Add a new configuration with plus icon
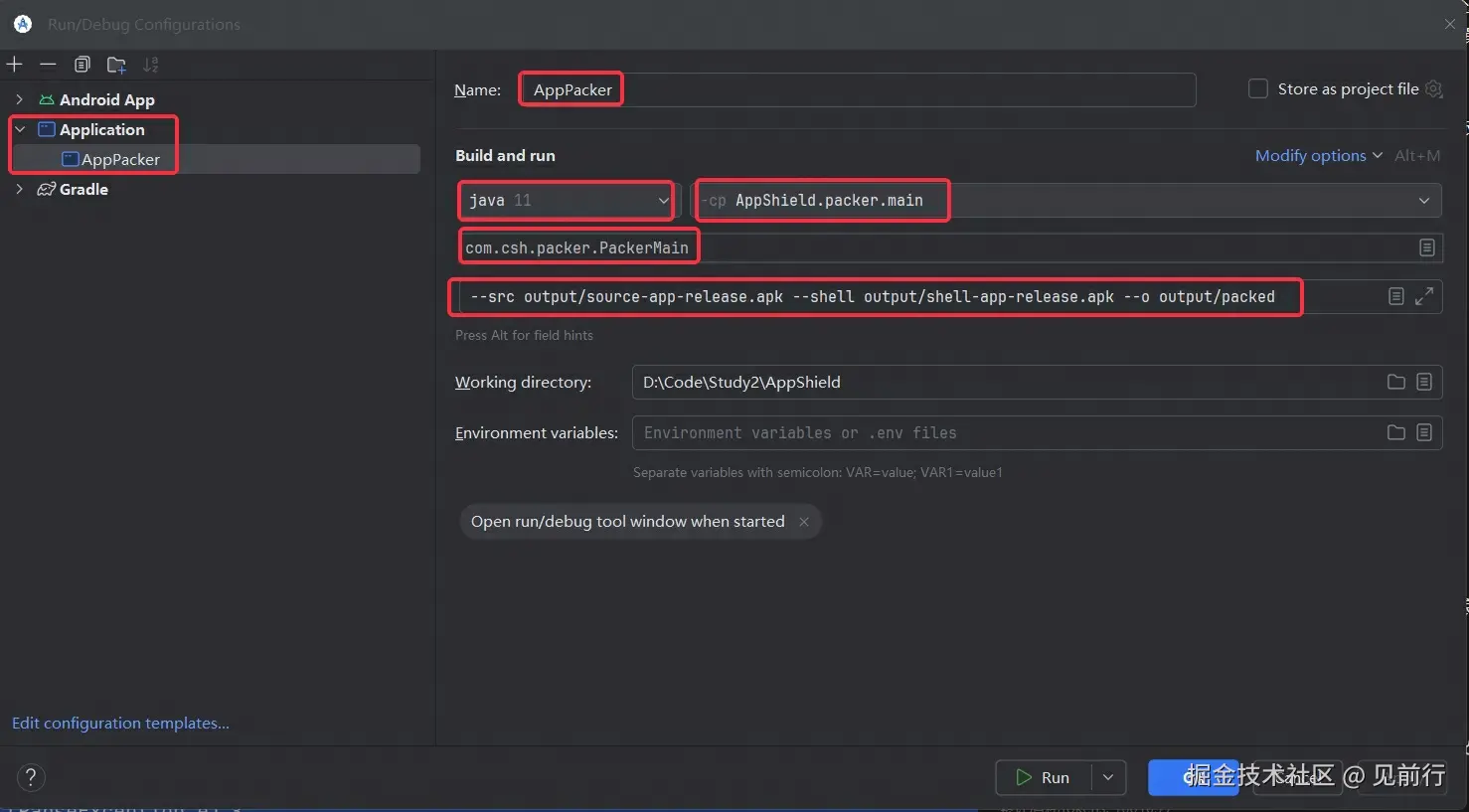This screenshot has width=1469, height=812. coord(15,65)
